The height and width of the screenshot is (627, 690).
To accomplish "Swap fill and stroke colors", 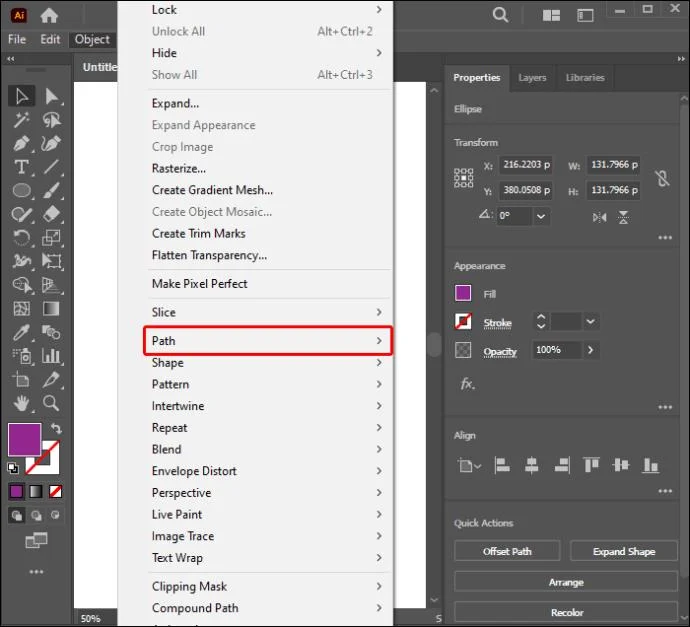I will [56, 428].
